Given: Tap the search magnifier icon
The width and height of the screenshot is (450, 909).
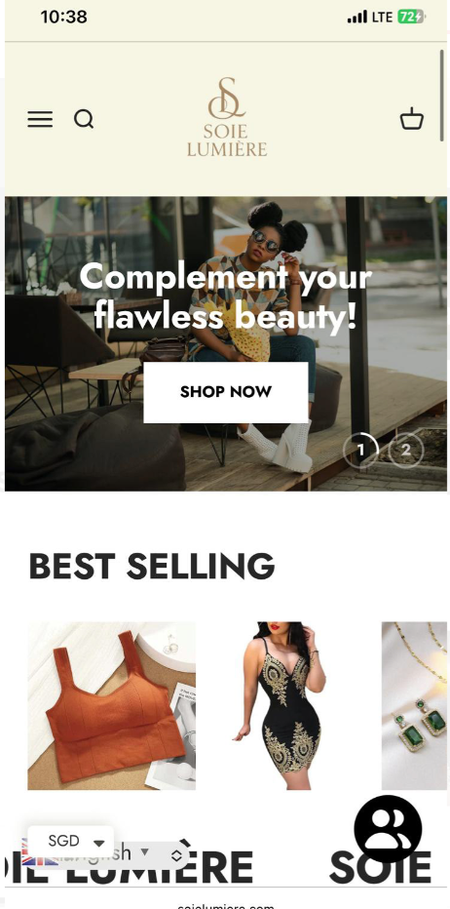Looking at the screenshot, I should click(x=84, y=119).
